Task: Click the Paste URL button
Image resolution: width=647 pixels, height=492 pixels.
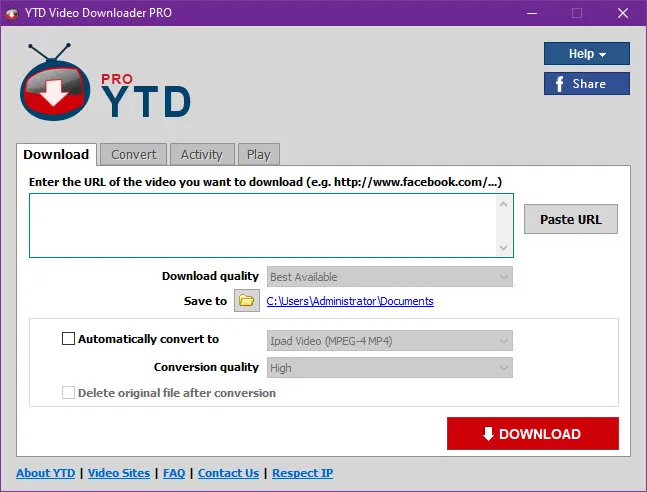Action: (571, 219)
